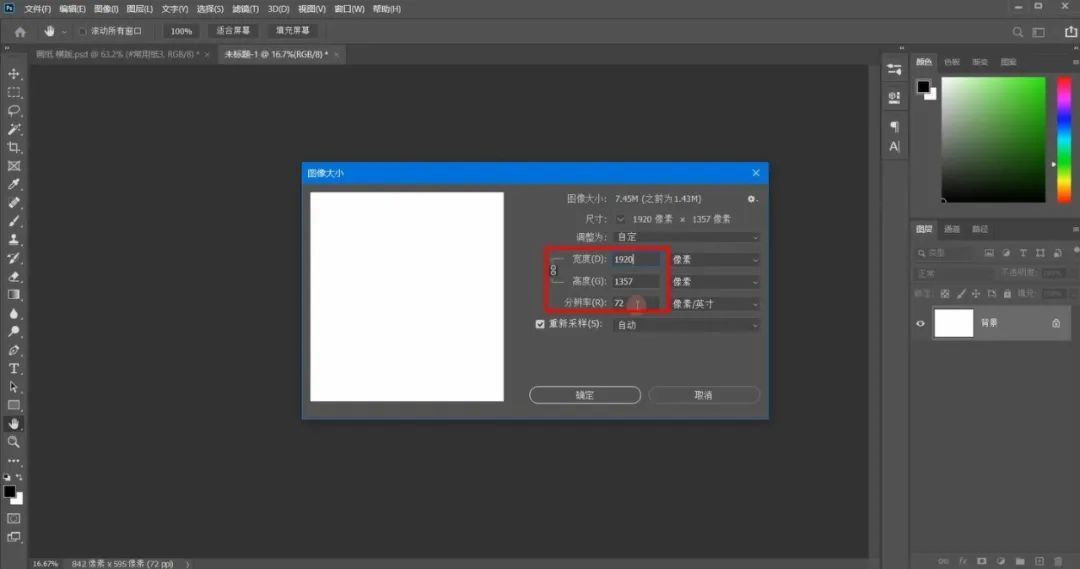Switch to the 色板 Swatches tab

(x=952, y=62)
